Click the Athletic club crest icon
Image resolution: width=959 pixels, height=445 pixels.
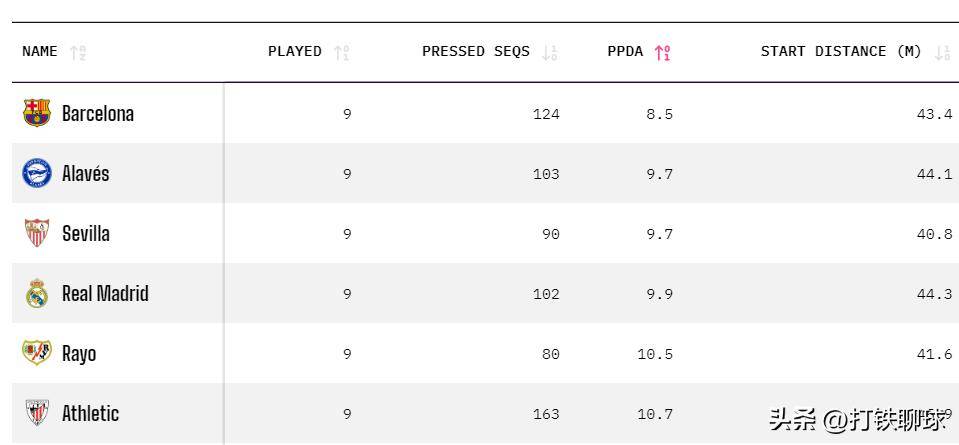pos(37,413)
